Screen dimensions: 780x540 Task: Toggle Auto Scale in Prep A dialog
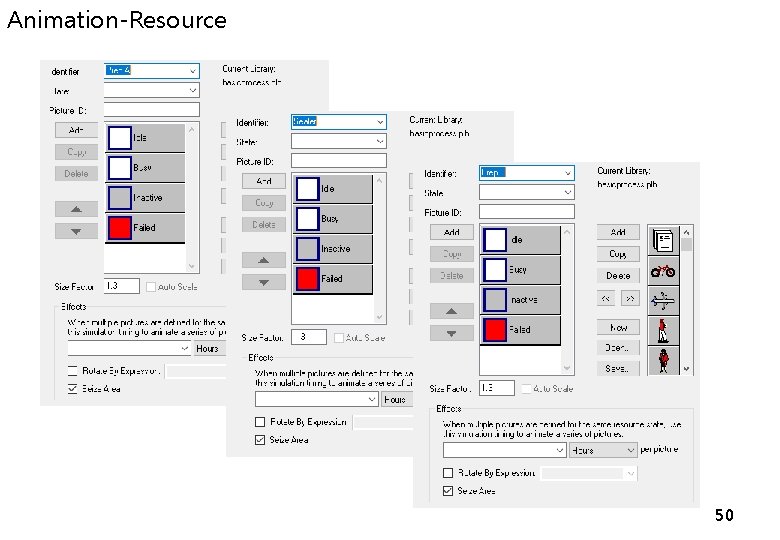tap(151, 286)
